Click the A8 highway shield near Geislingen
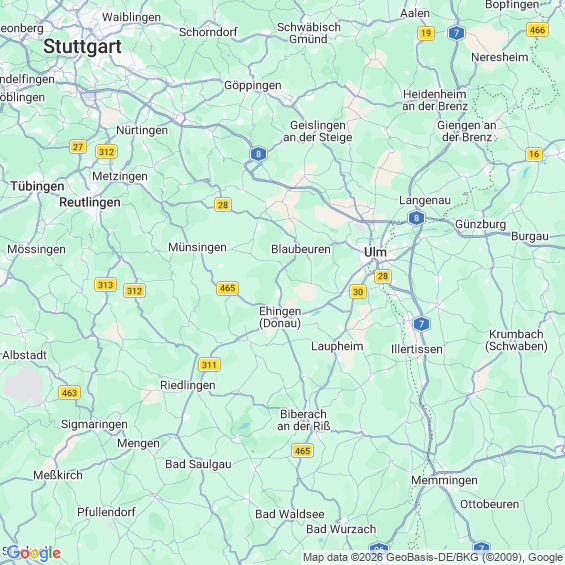565x565 pixels. pos(258,154)
